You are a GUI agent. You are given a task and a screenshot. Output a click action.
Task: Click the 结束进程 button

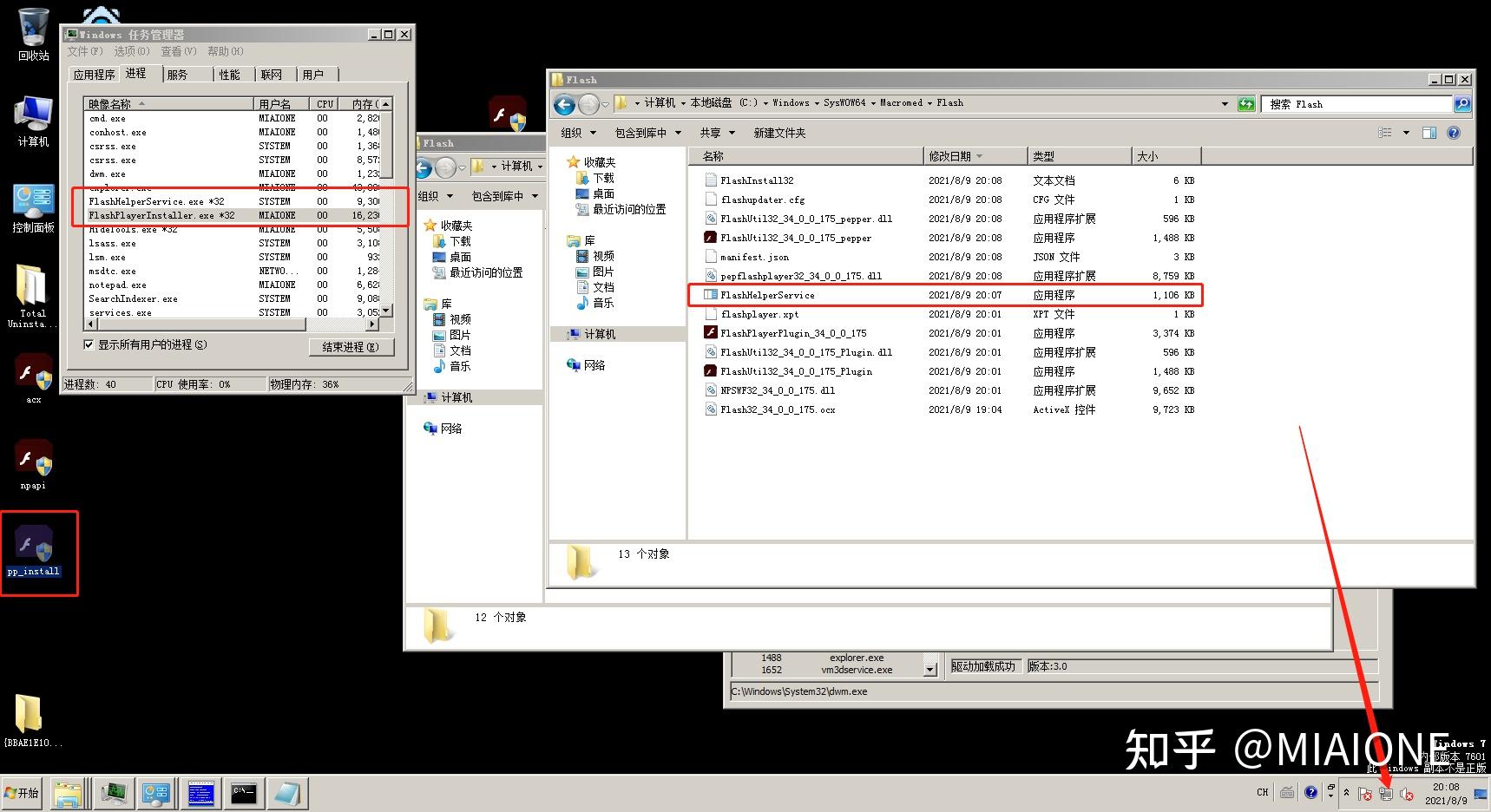pos(351,347)
